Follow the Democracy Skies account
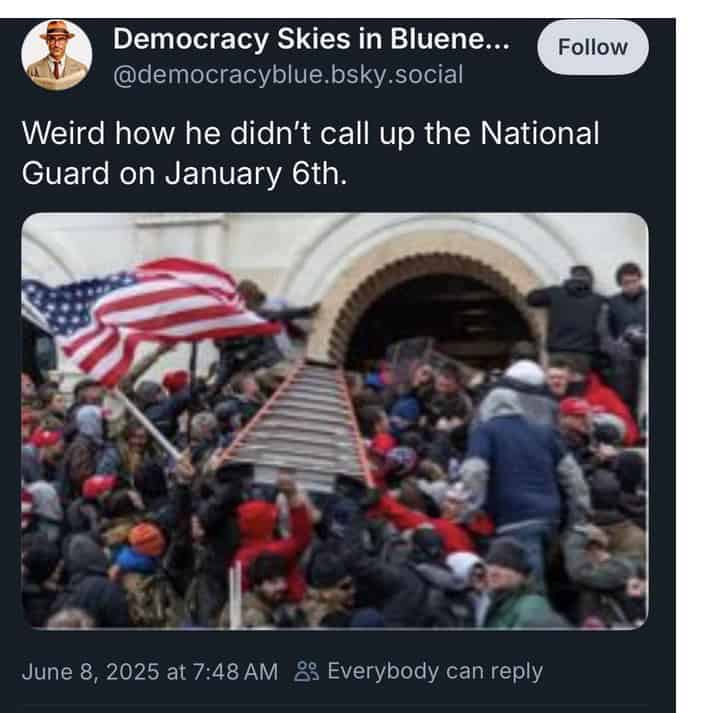This screenshot has width=713, height=713. (x=592, y=47)
